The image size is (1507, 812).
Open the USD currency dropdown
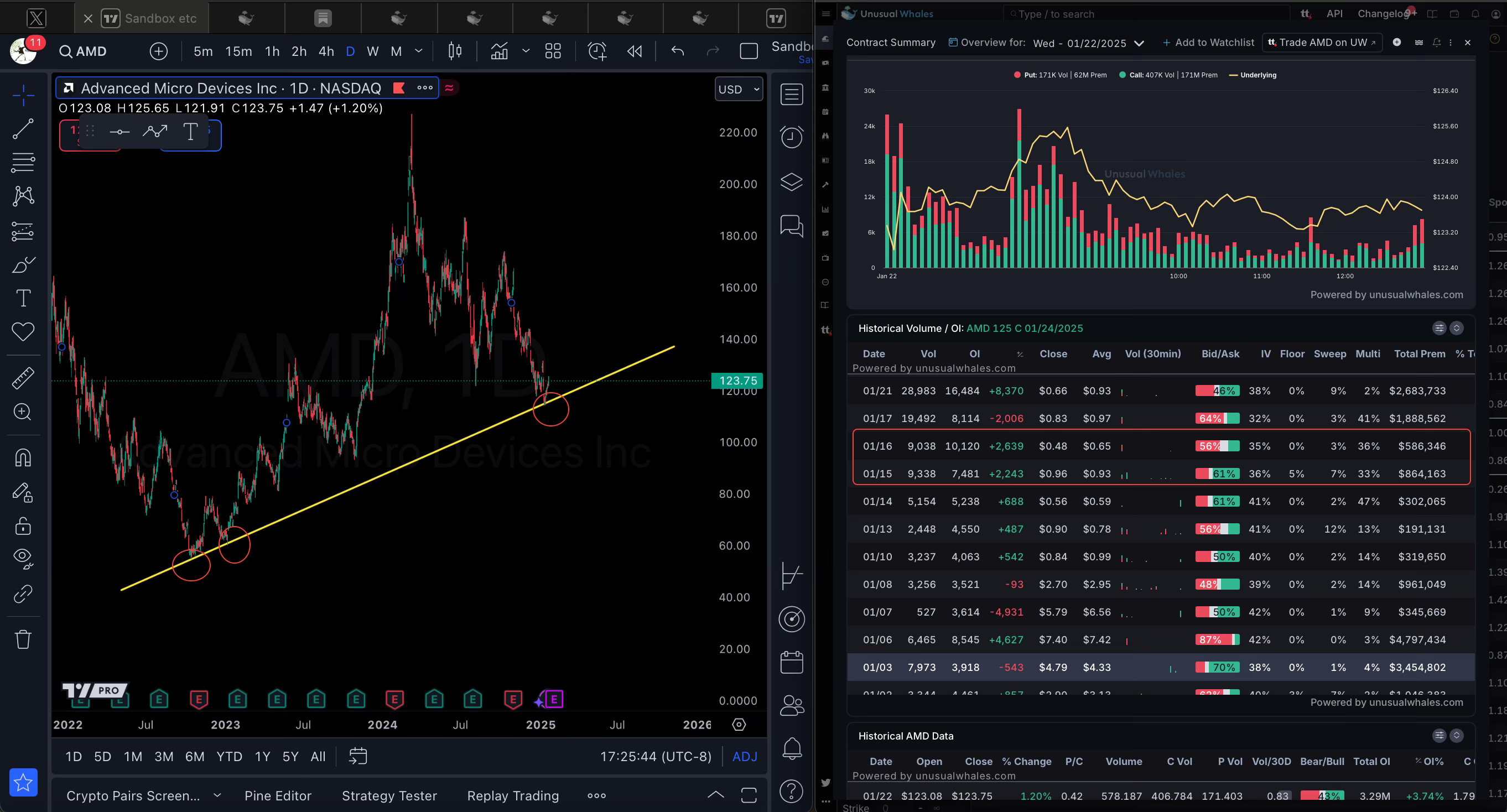pyautogui.click(x=739, y=89)
